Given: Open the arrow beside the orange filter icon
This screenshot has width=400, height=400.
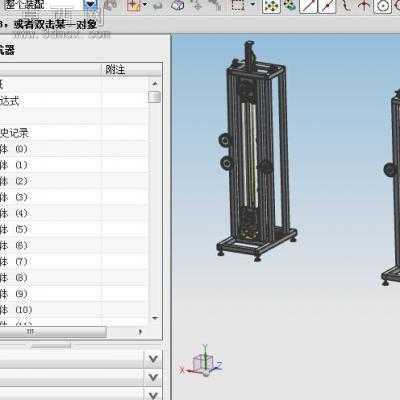Looking at the screenshot, I should pos(145,5).
